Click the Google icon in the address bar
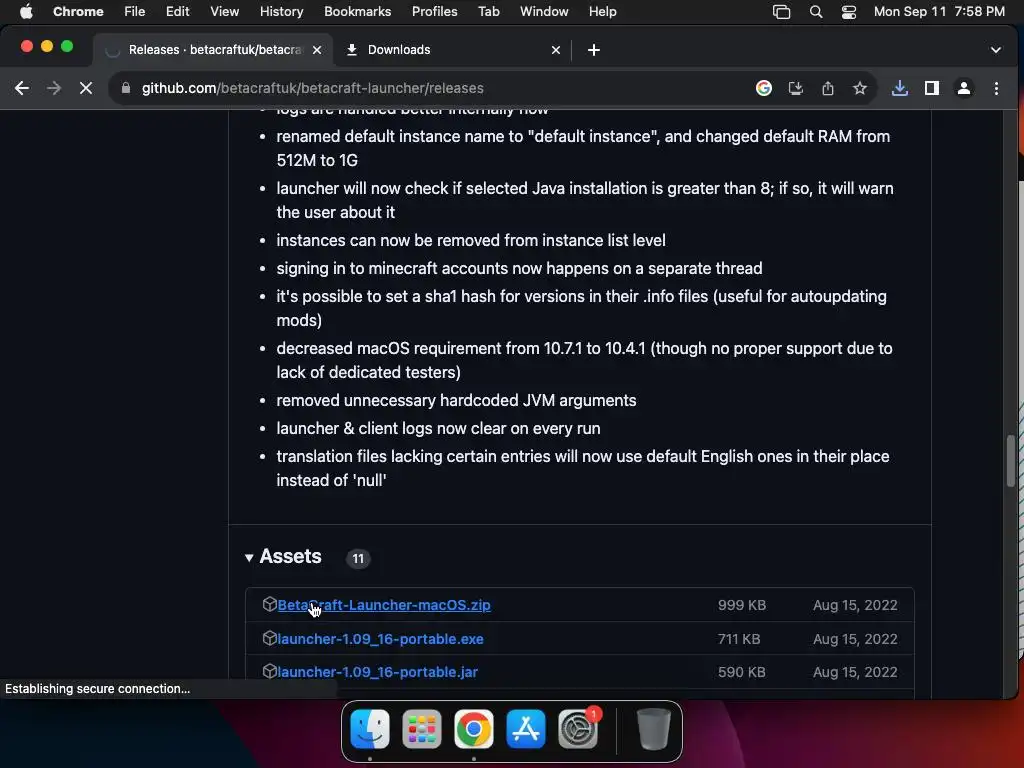1024x768 pixels. click(763, 88)
